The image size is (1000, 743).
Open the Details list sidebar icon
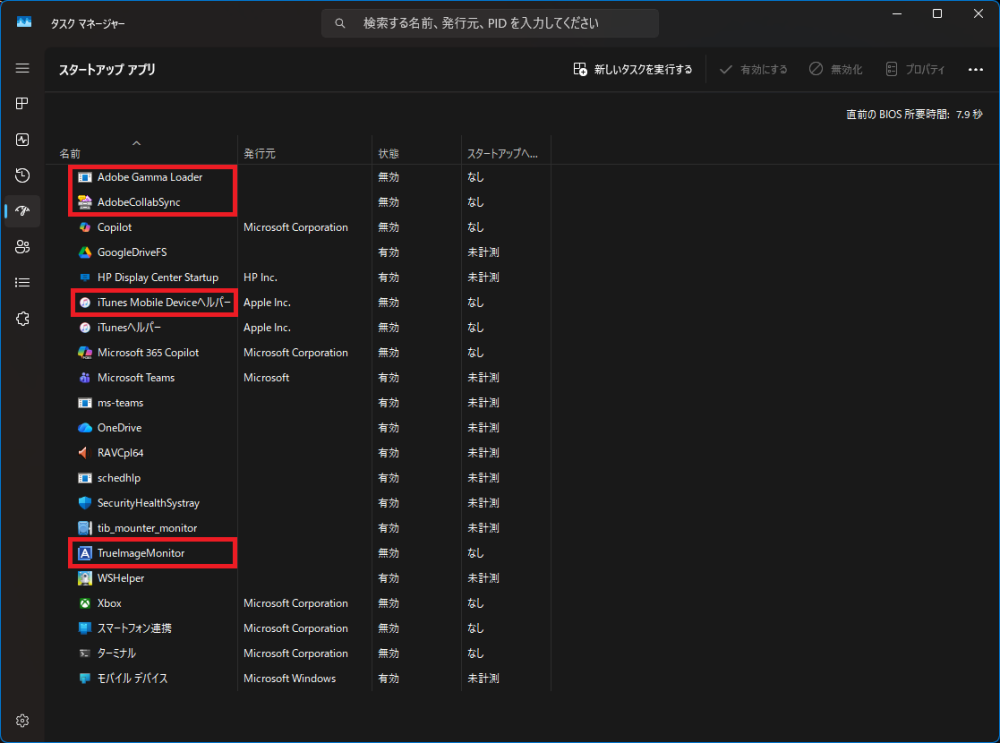coord(22,283)
